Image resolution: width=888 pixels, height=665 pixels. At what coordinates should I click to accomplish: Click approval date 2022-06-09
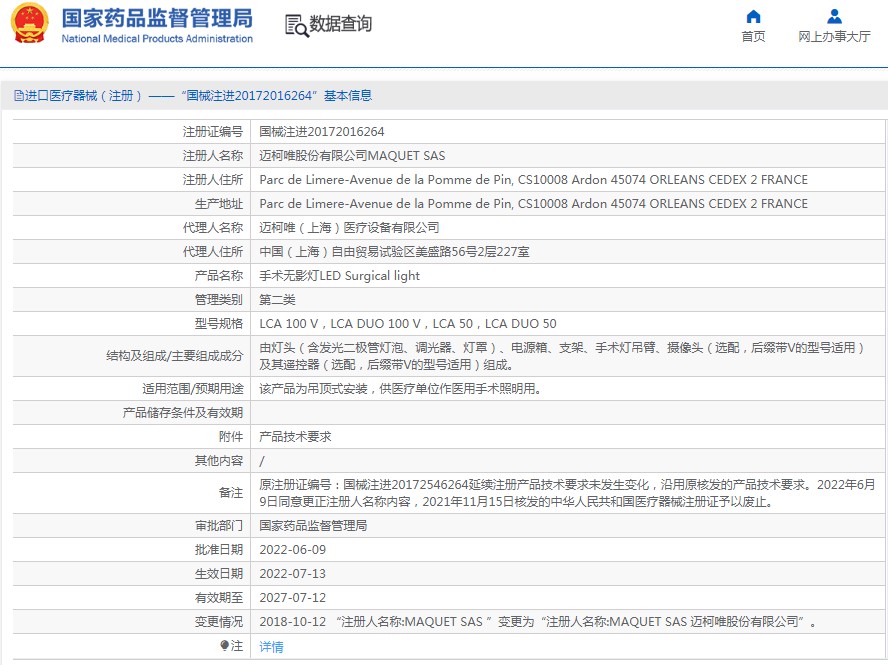point(293,549)
